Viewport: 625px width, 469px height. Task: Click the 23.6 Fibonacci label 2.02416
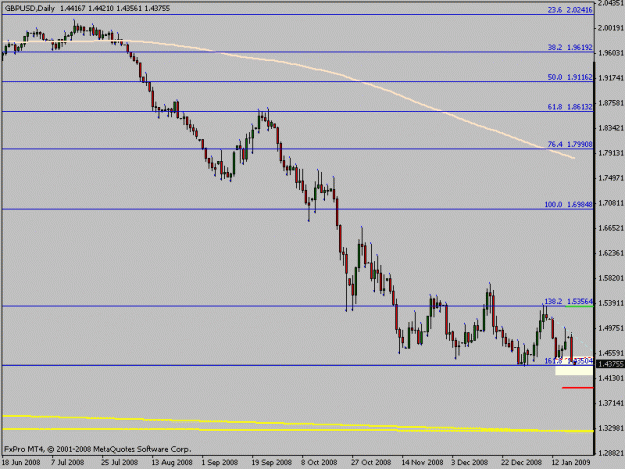[x=570, y=10]
